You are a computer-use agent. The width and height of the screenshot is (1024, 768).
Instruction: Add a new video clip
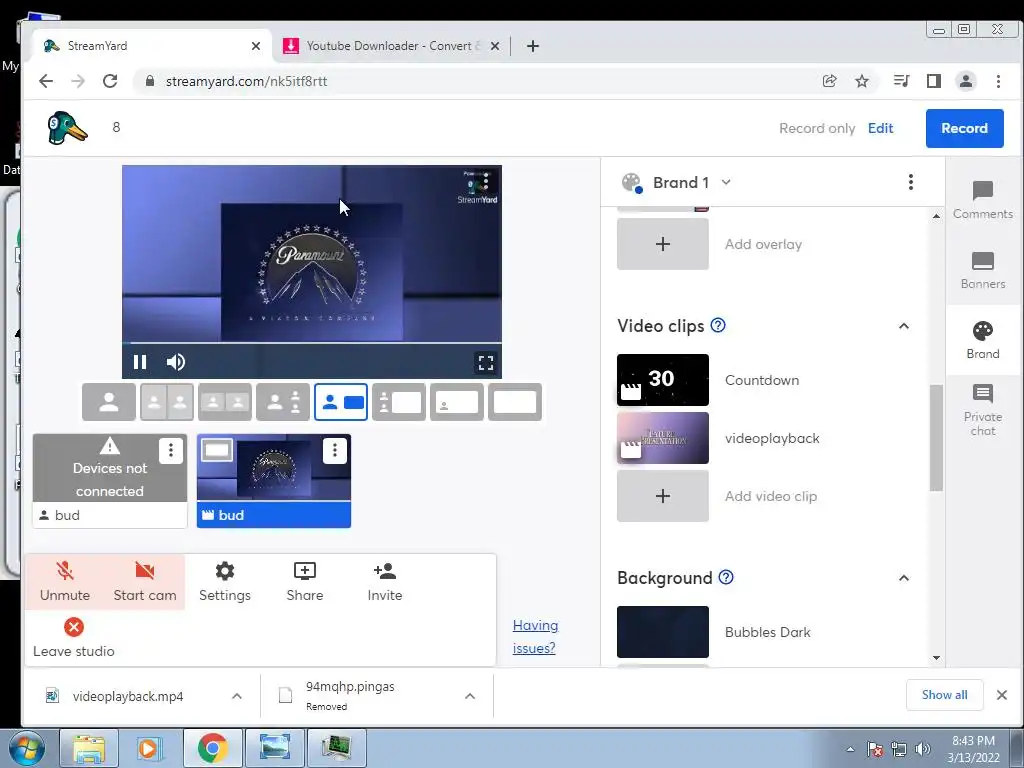pos(663,496)
